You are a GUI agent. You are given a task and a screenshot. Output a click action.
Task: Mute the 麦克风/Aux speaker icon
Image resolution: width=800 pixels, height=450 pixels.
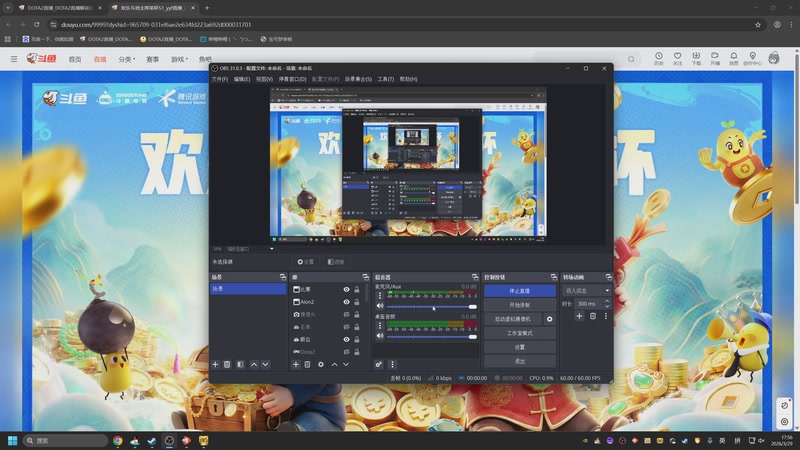[x=379, y=307]
